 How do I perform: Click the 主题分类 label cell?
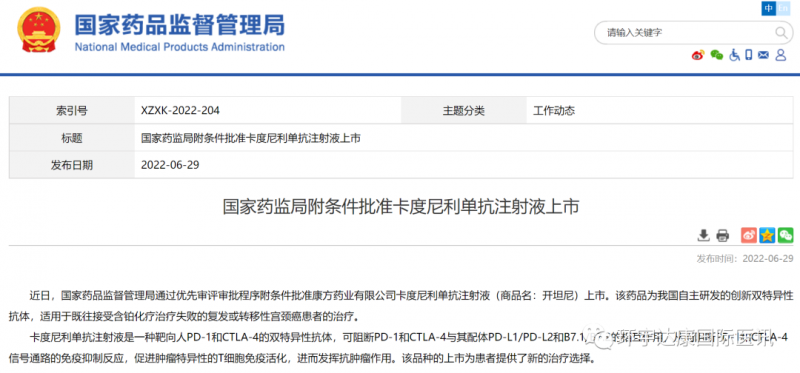tap(464, 110)
